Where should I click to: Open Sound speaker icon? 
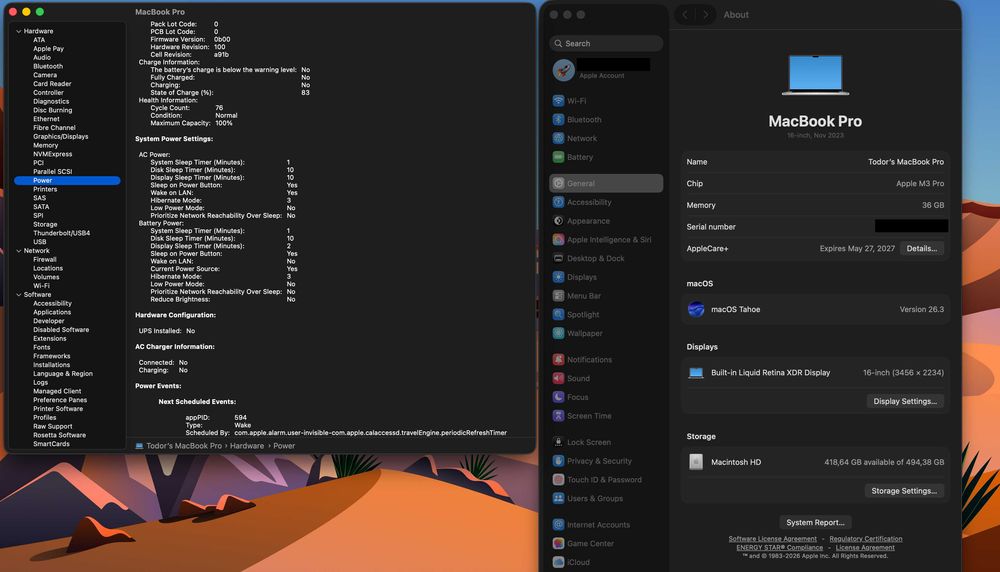[x=558, y=378]
